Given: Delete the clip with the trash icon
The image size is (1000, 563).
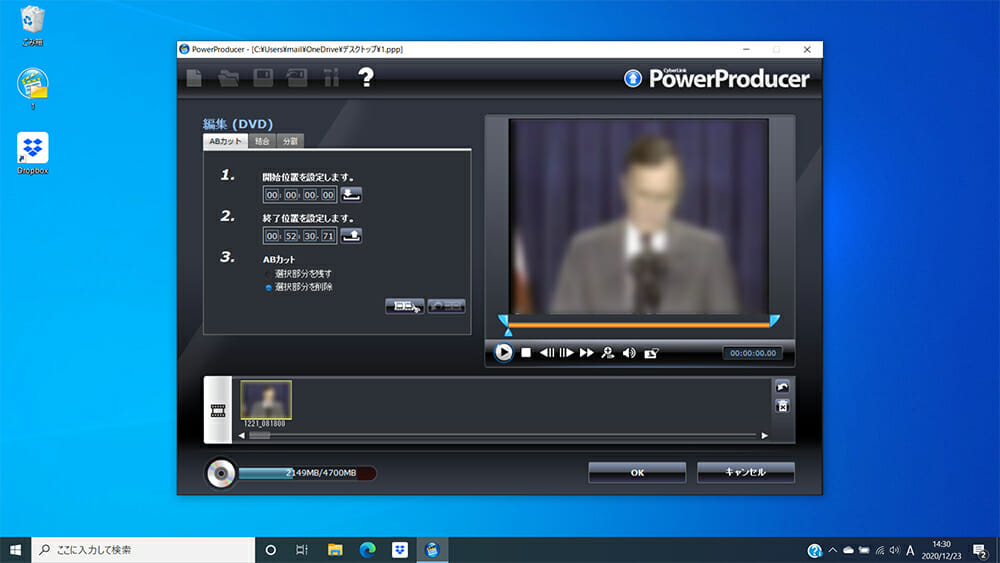Looking at the screenshot, I should click(783, 406).
